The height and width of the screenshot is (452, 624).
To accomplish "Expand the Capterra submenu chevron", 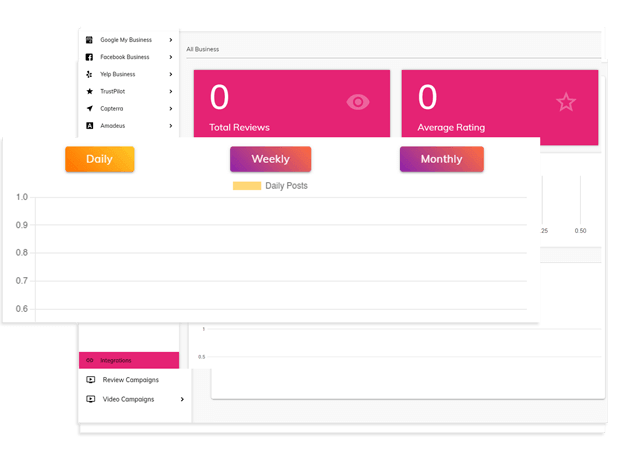I will tap(171, 108).
